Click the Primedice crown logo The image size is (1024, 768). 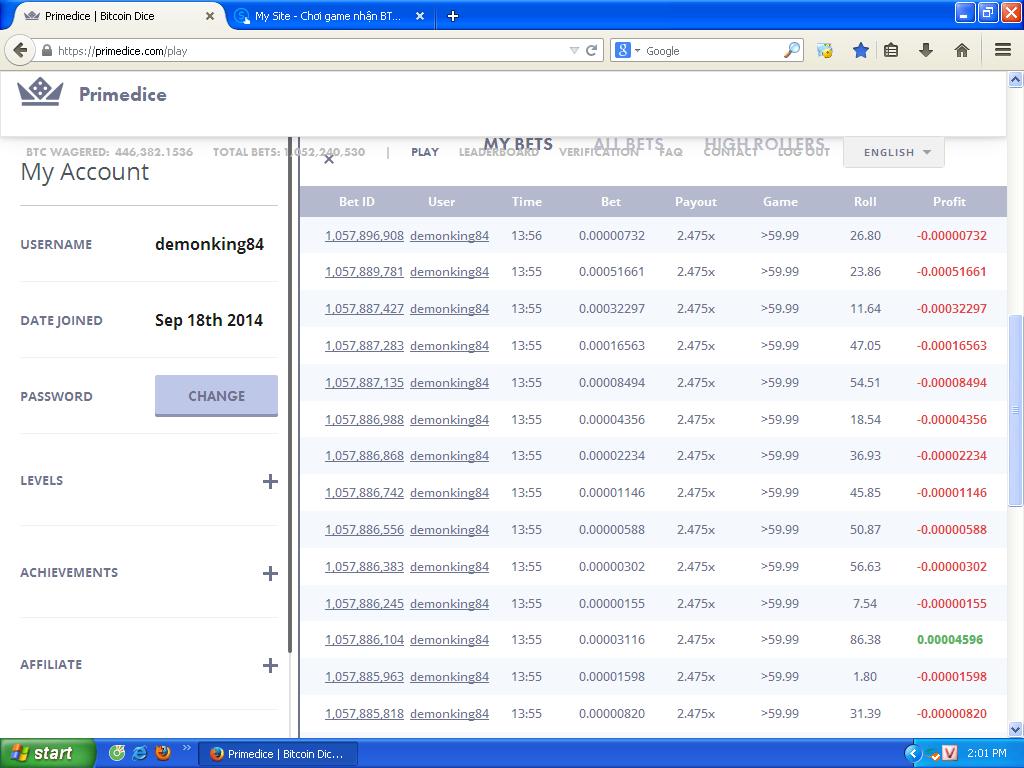coord(40,93)
